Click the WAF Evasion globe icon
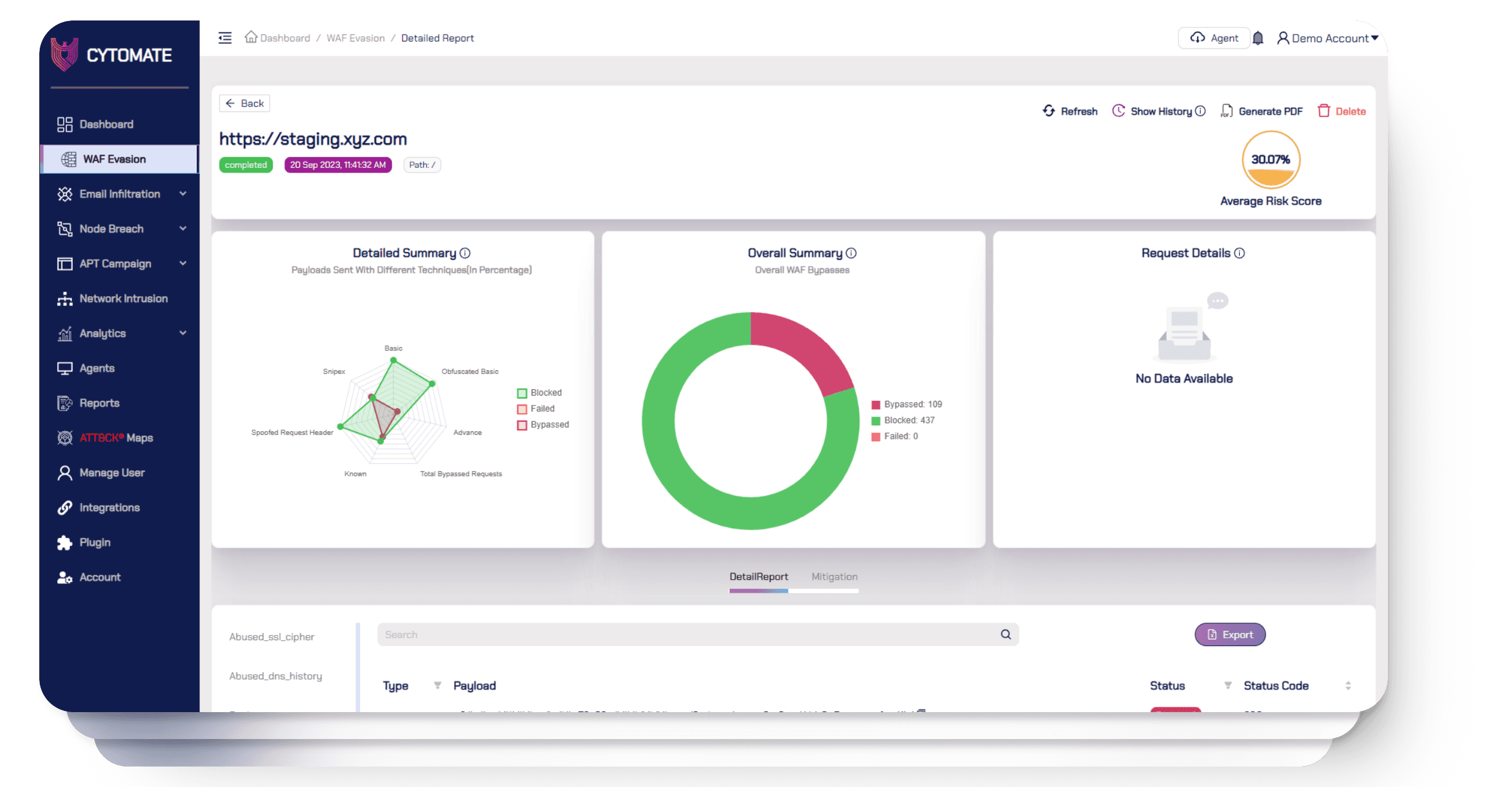 68,159
